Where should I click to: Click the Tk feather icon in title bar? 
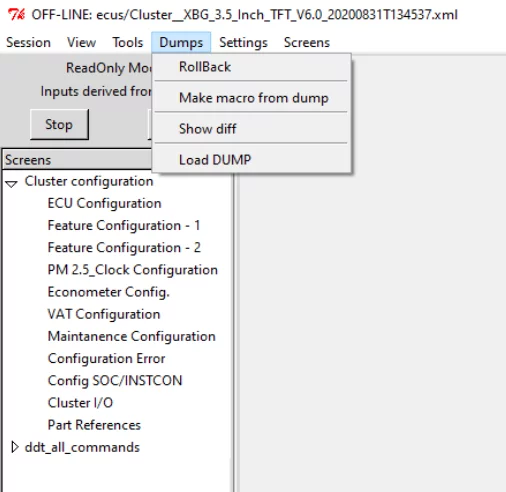tap(16, 14)
